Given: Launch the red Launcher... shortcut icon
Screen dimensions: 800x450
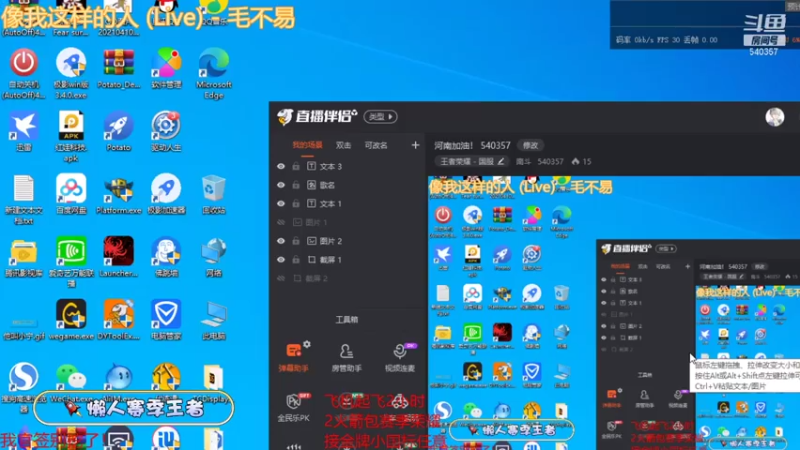Looking at the screenshot, I should (x=118, y=258).
